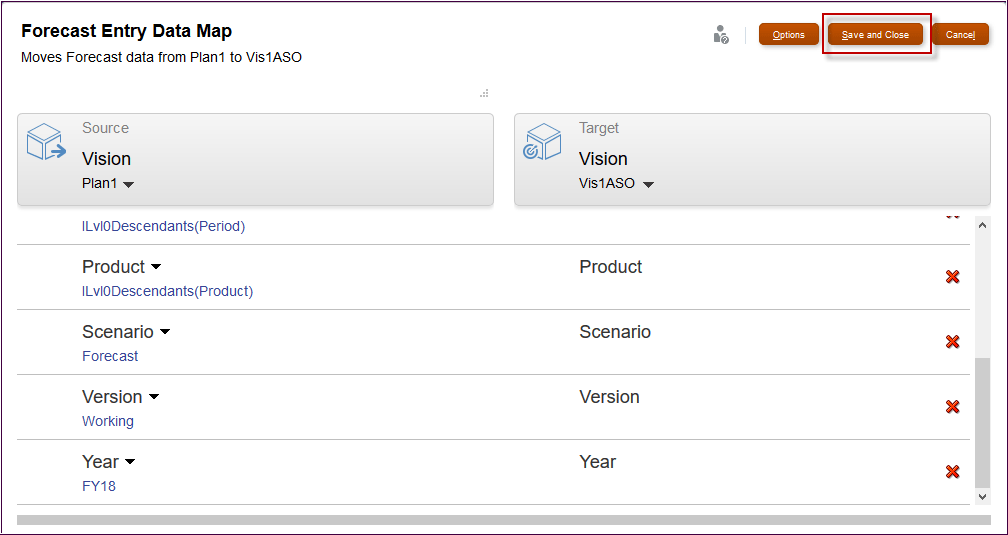Delete the Scenario mapping with red X
The height and width of the screenshot is (535, 1008).
tap(952, 342)
